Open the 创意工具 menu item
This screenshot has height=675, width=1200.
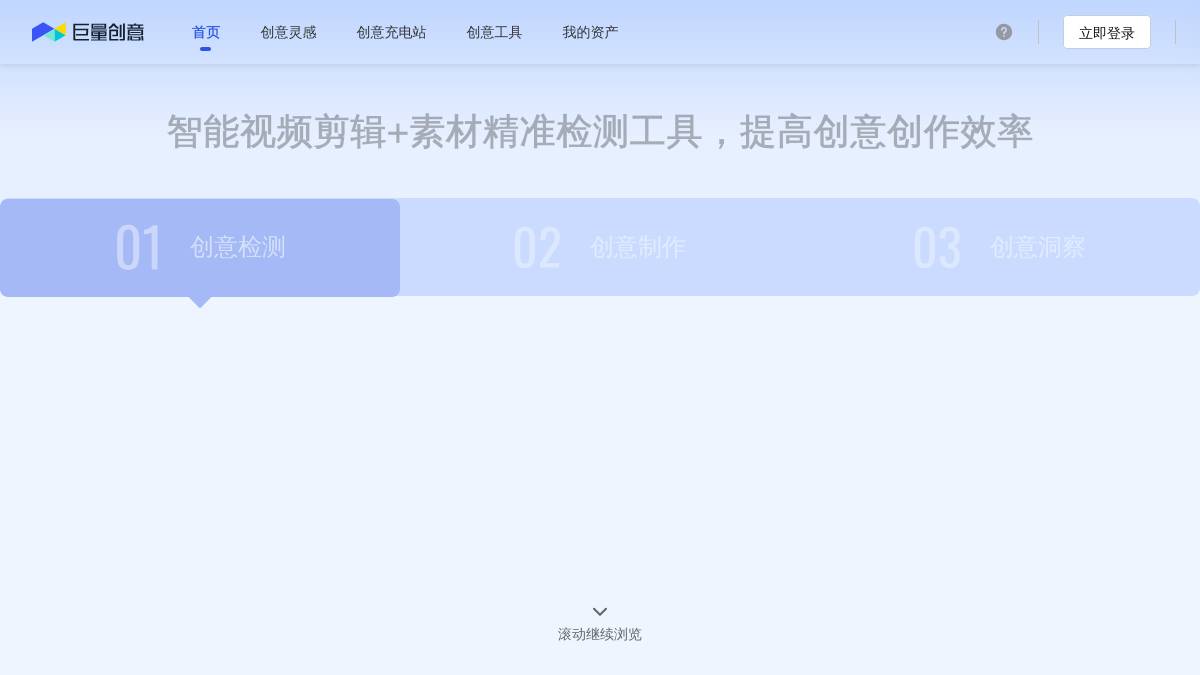(494, 32)
